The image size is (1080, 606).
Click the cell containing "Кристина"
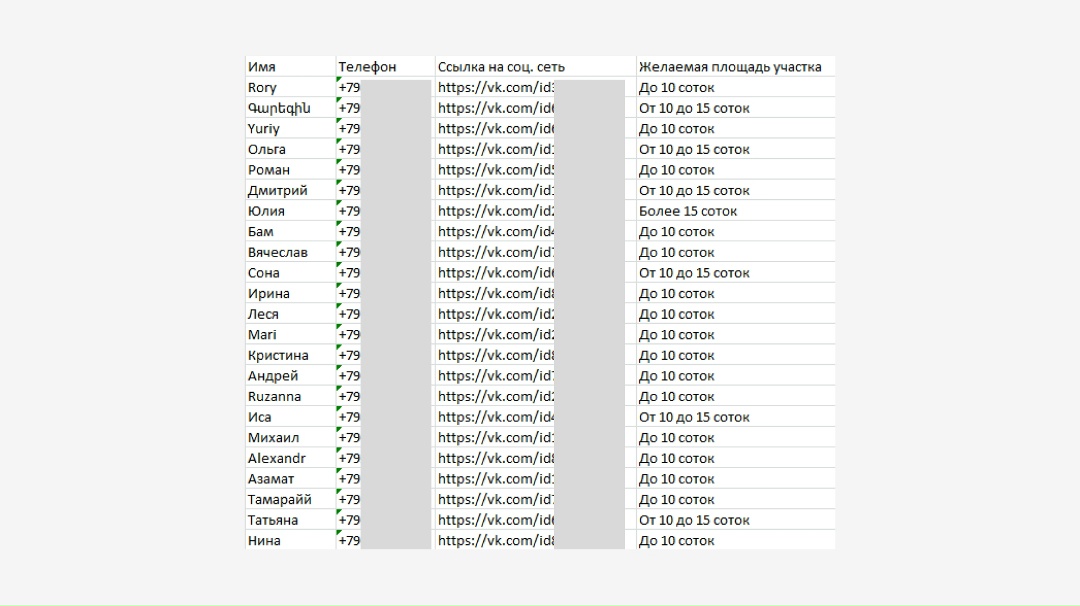pos(278,356)
